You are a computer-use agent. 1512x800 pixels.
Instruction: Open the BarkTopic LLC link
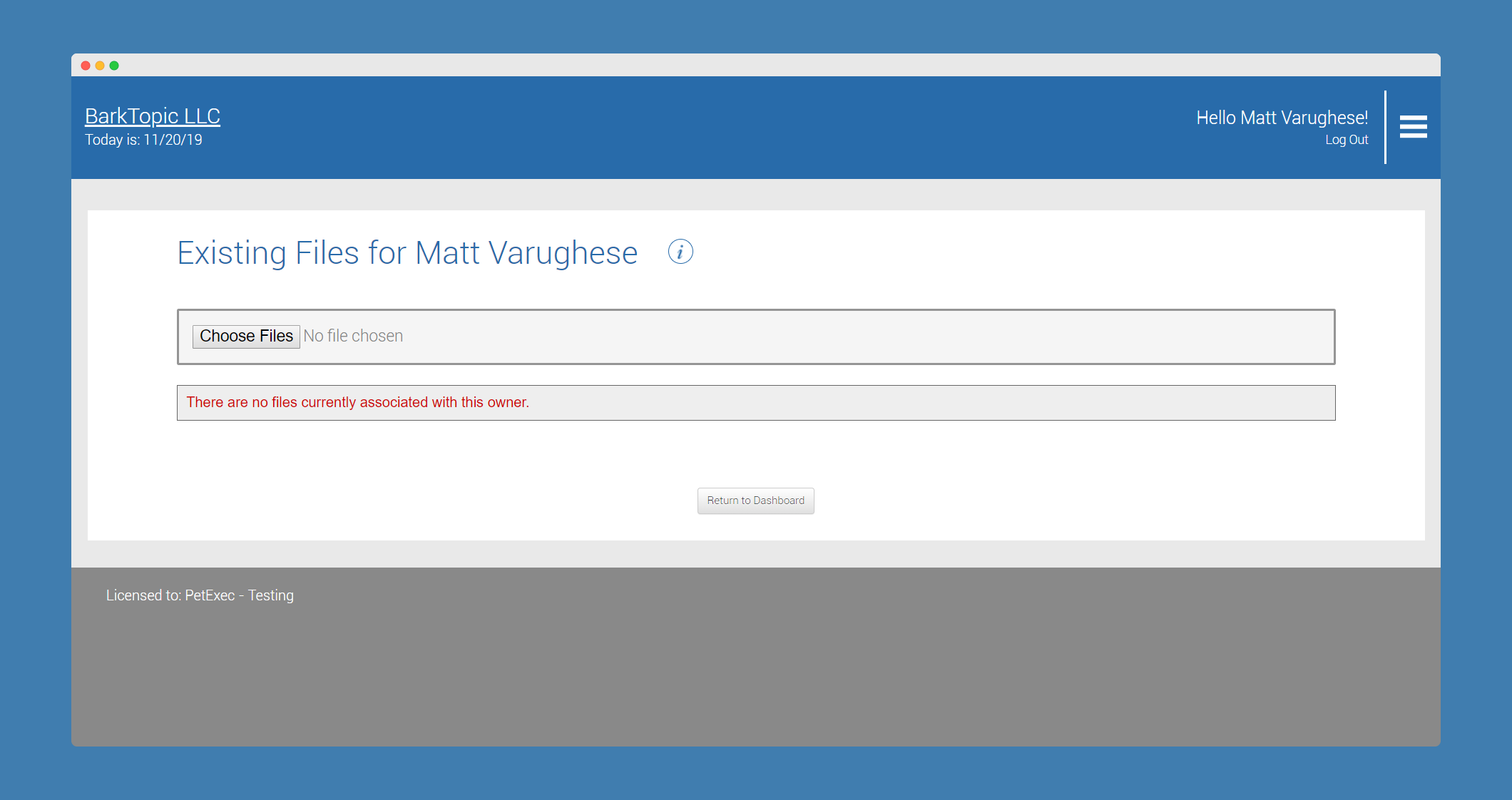tap(153, 116)
